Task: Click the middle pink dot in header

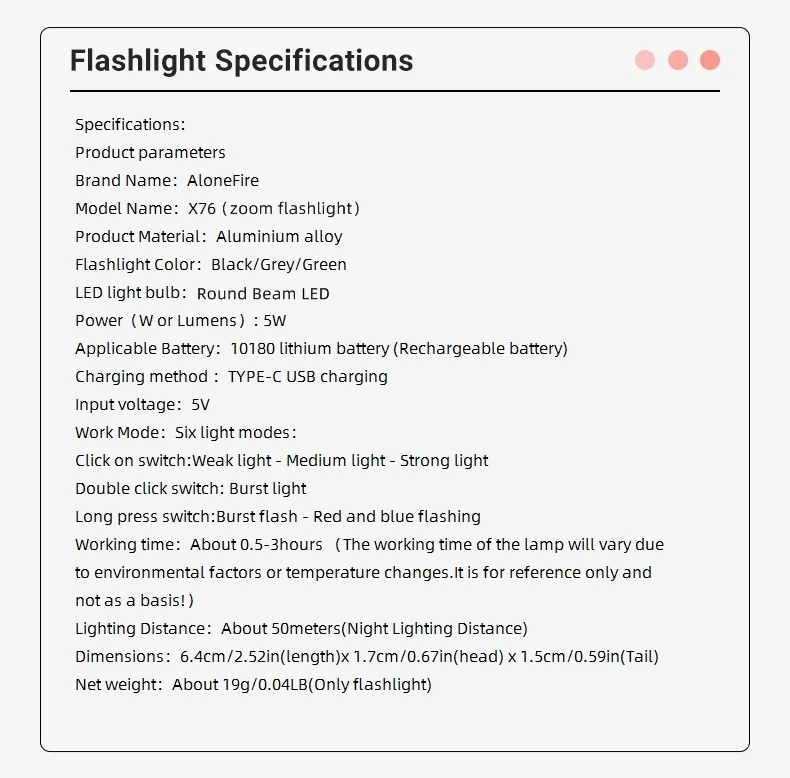Action: tap(678, 60)
